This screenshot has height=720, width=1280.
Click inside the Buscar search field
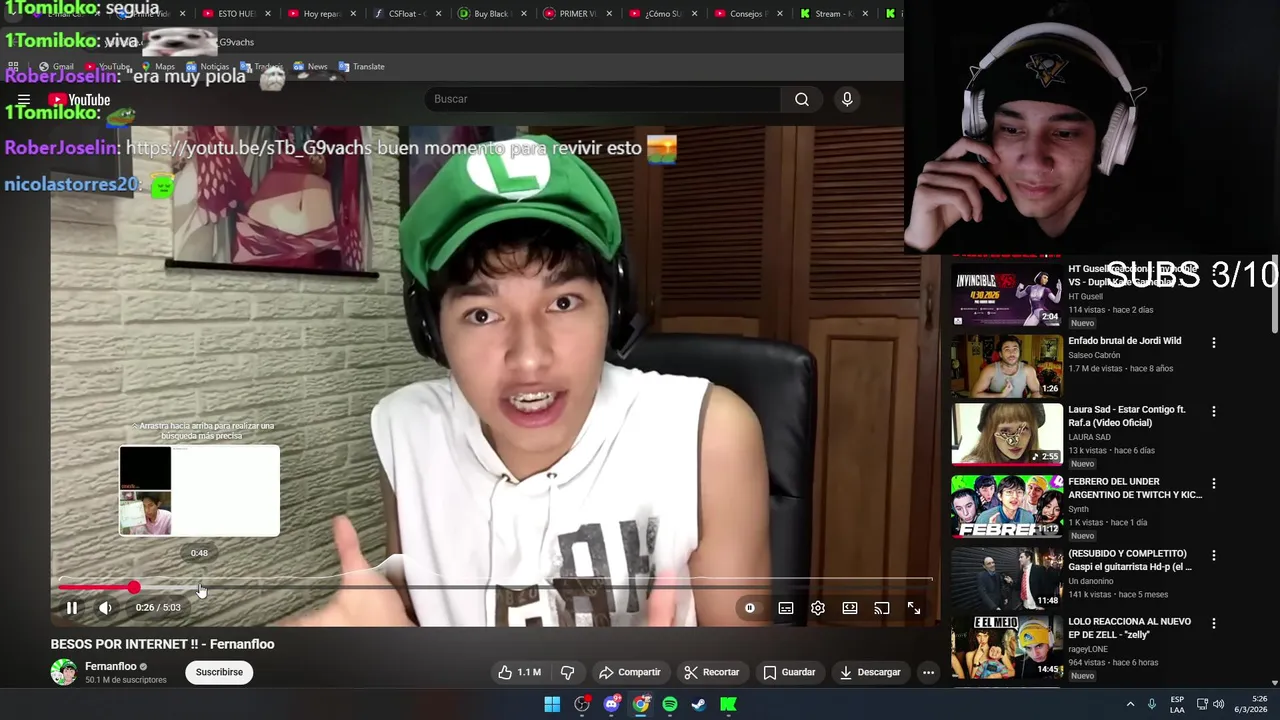(603, 99)
